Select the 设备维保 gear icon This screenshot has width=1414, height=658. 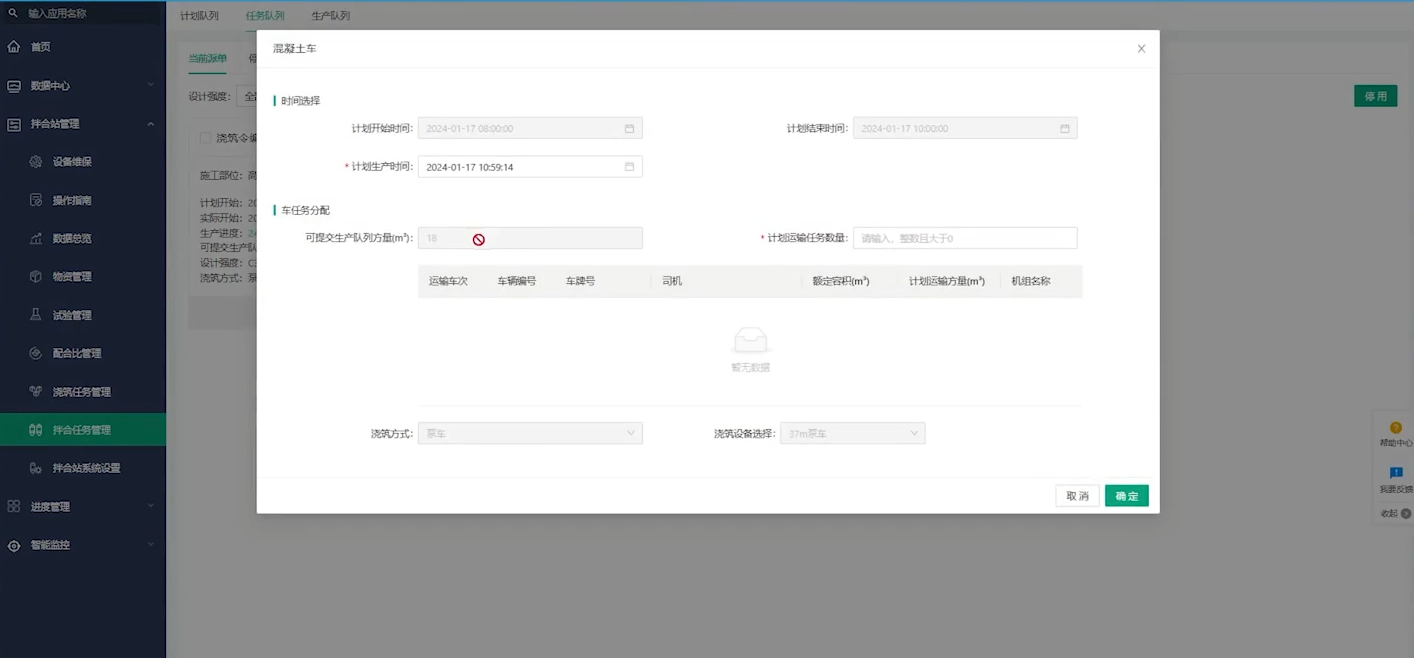click(x=36, y=162)
